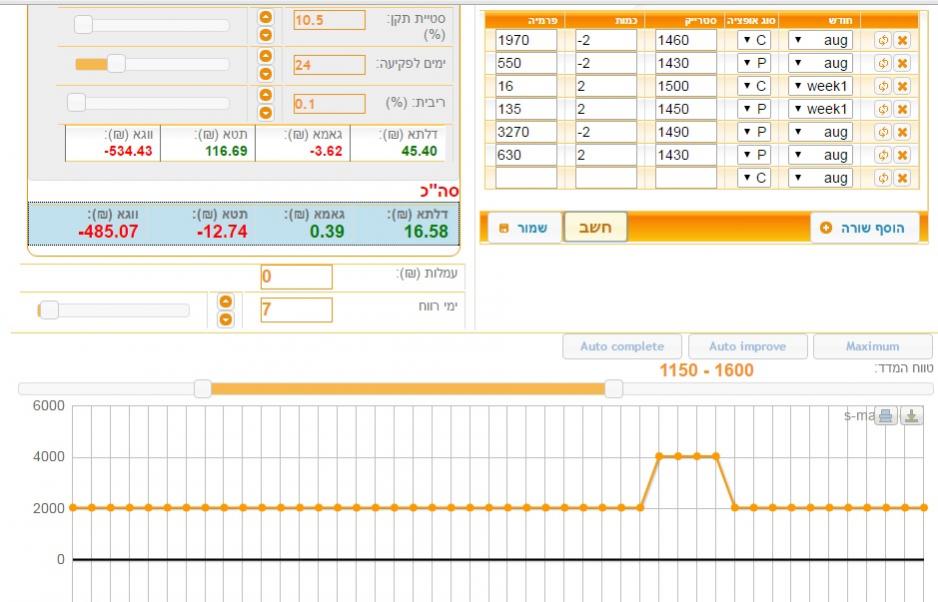Click the Maximum button
The height and width of the screenshot is (602, 938).
point(872,347)
